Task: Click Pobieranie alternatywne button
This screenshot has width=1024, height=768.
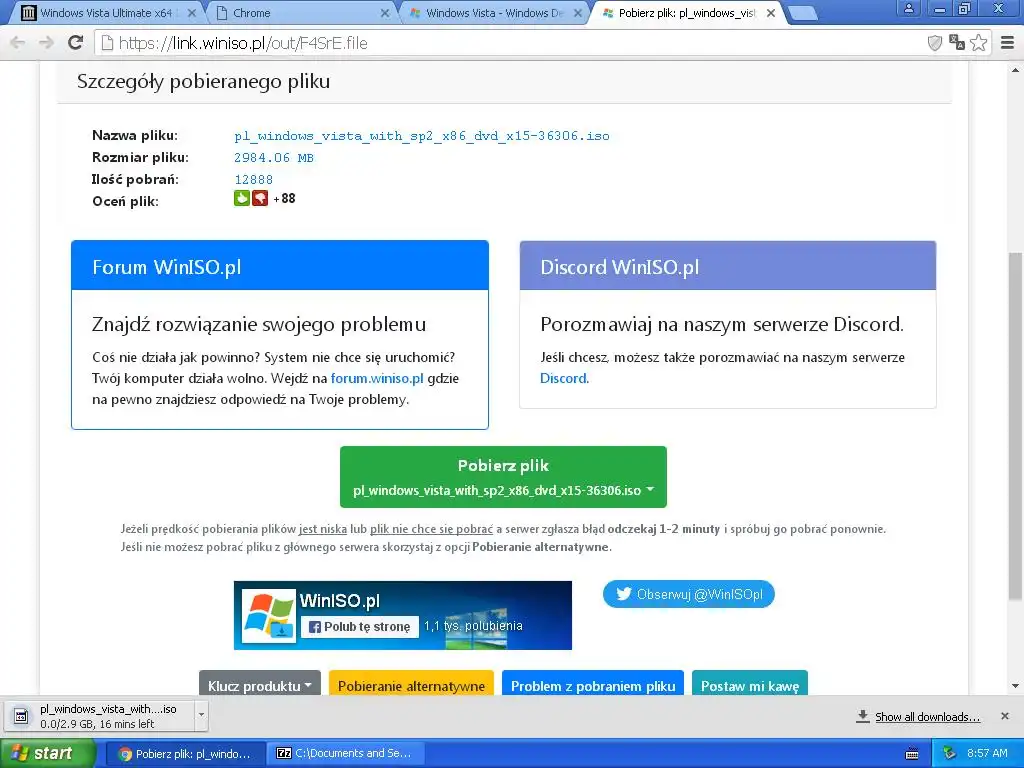Action: coord(411,684)
